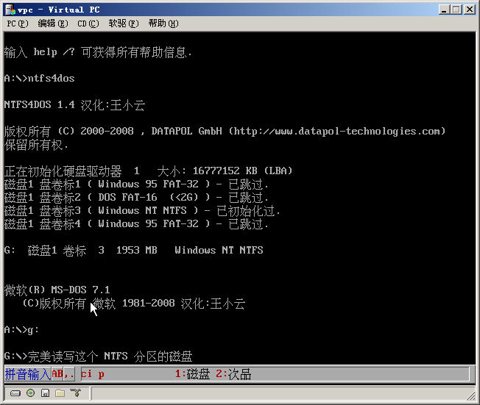Close the Virtual PC window
Viewport: 480px width, 405px height.
pyautogui.click(x=469, y=9)
